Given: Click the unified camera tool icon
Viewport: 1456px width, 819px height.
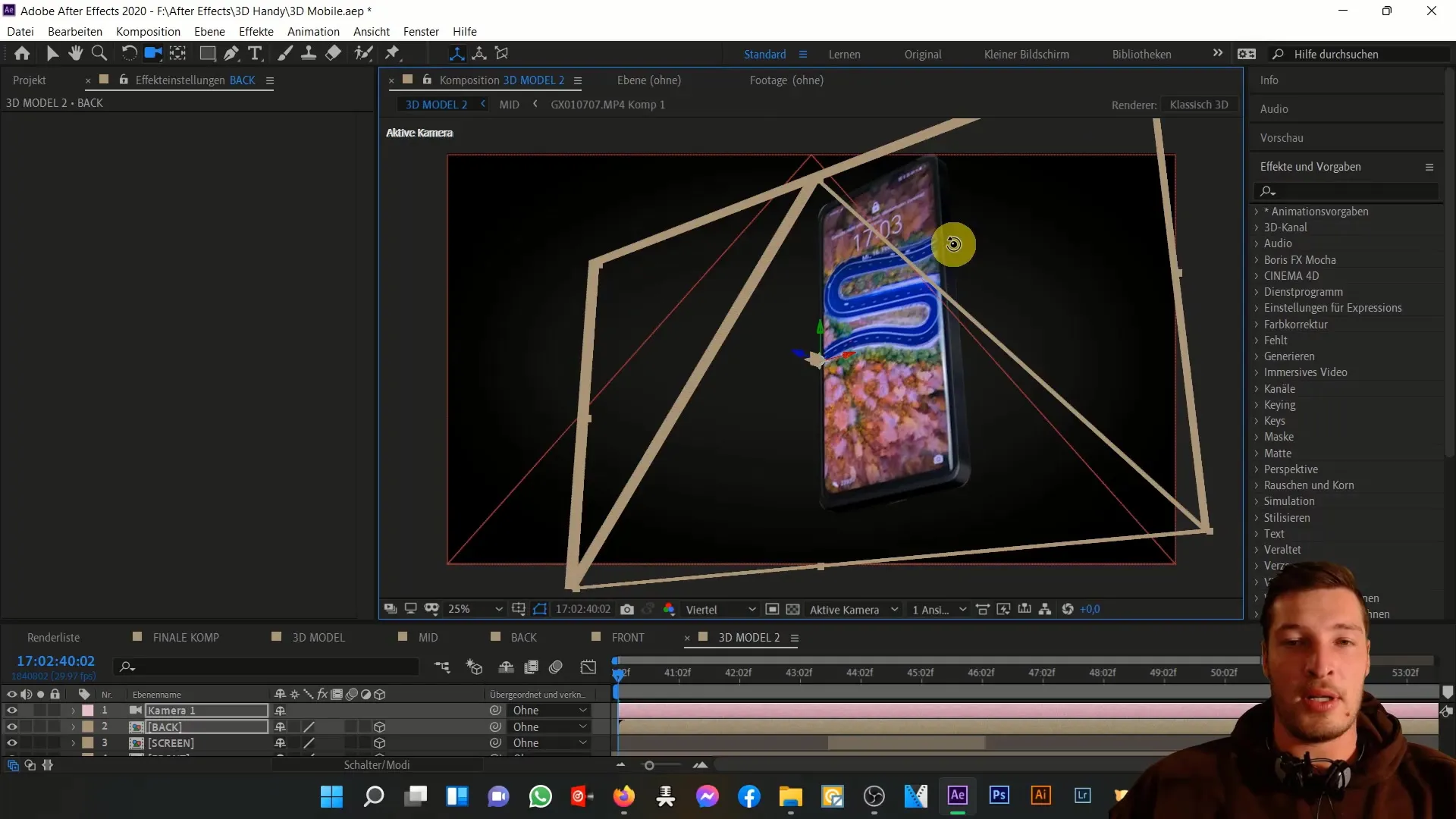Looking at the screenshot, I should pyautogui.click(x=153, y=53).
